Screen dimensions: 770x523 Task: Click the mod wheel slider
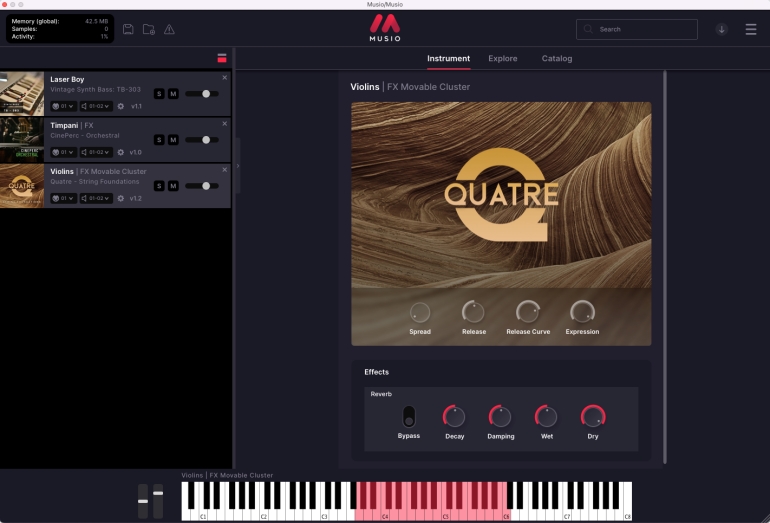click(158, 501)
